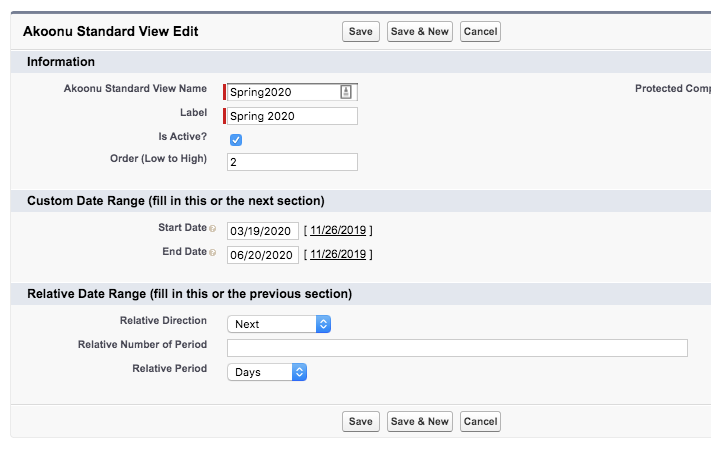Click the Relative Direction label
The image size is (711, 455).
click(163, 320)
